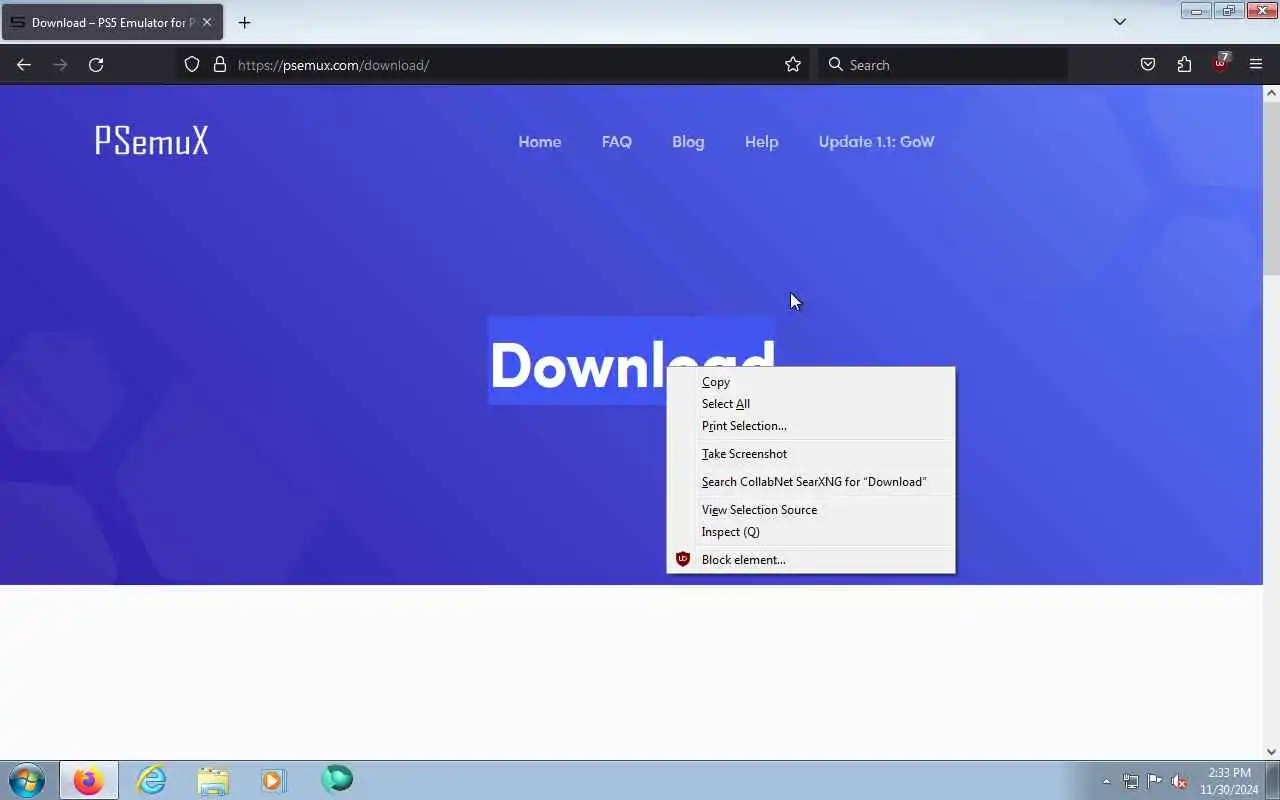This screenshot has width=1280, height=800.
Task: Choose Print Selection... menu entry
Action: [x=811, y=426]
